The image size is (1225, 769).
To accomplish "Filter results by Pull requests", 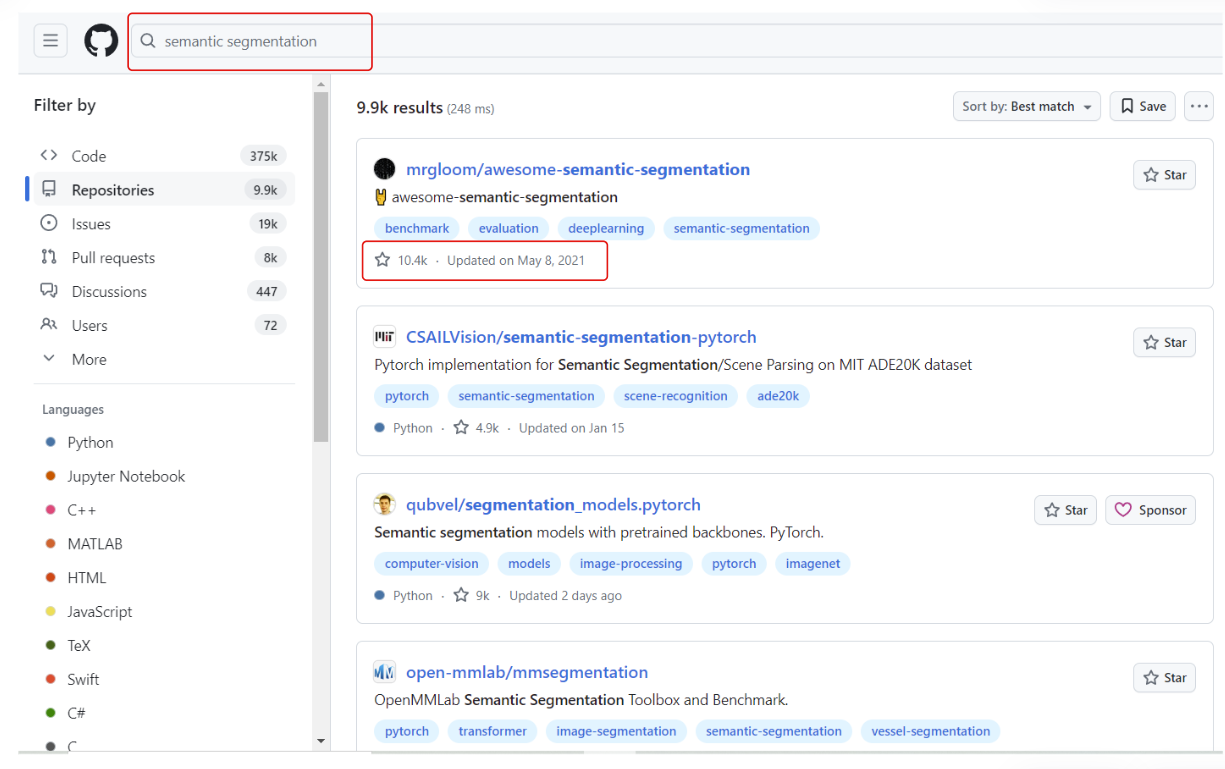I will click(161, 258).
